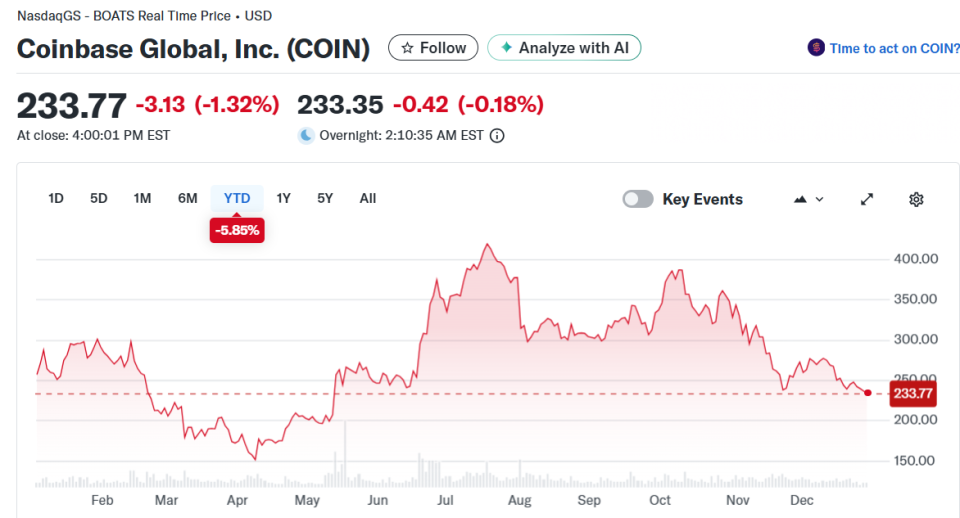
Task: Toggle the Key Events switch
Action: click(x=638, y=199)
